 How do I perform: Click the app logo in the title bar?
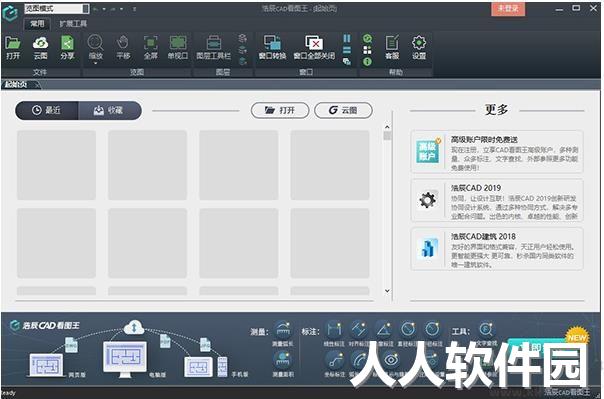point(10,13)
